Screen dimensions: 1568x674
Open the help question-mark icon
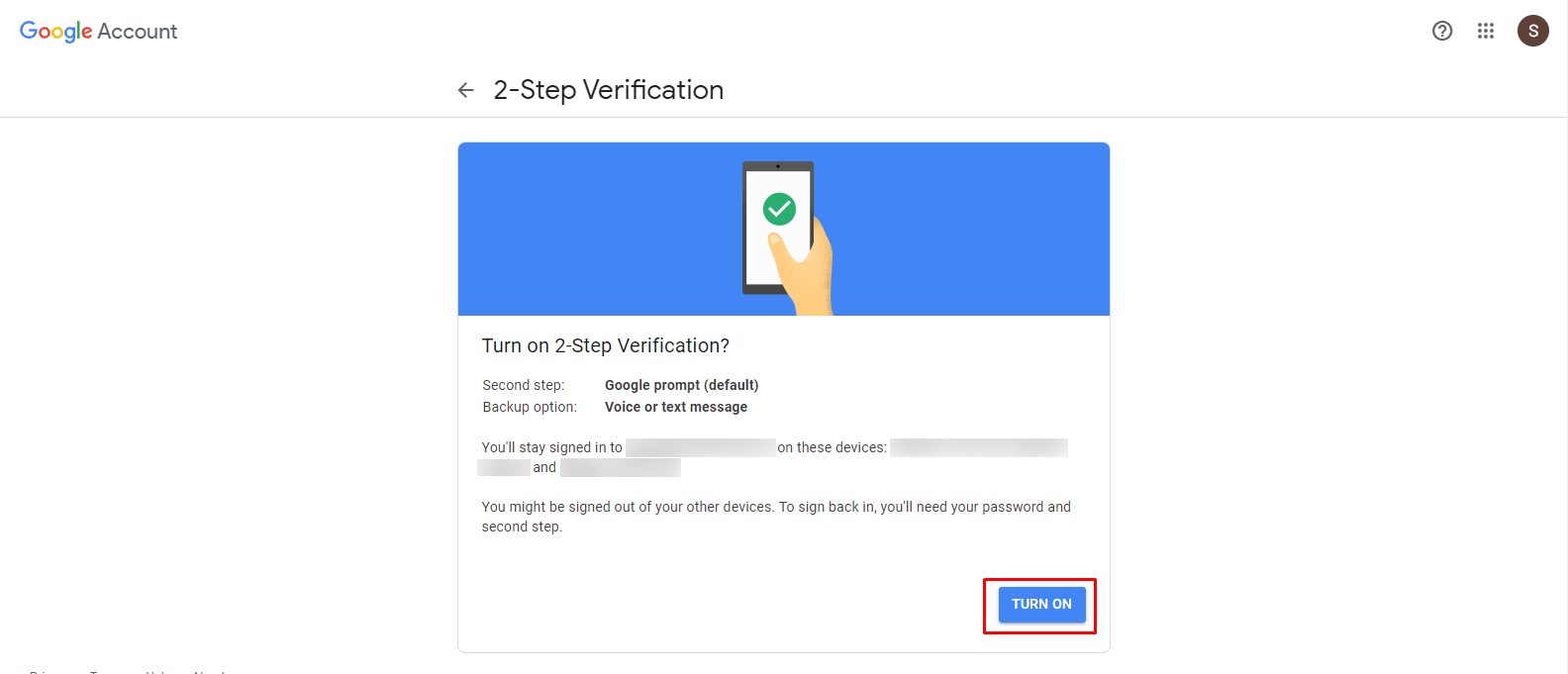(x=1442, y=31)
